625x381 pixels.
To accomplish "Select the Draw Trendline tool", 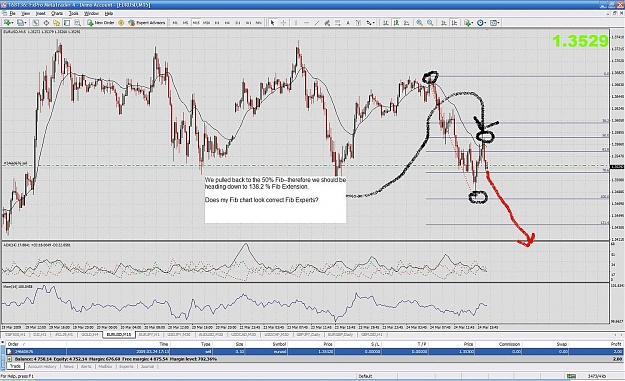I will coord(316,23).
